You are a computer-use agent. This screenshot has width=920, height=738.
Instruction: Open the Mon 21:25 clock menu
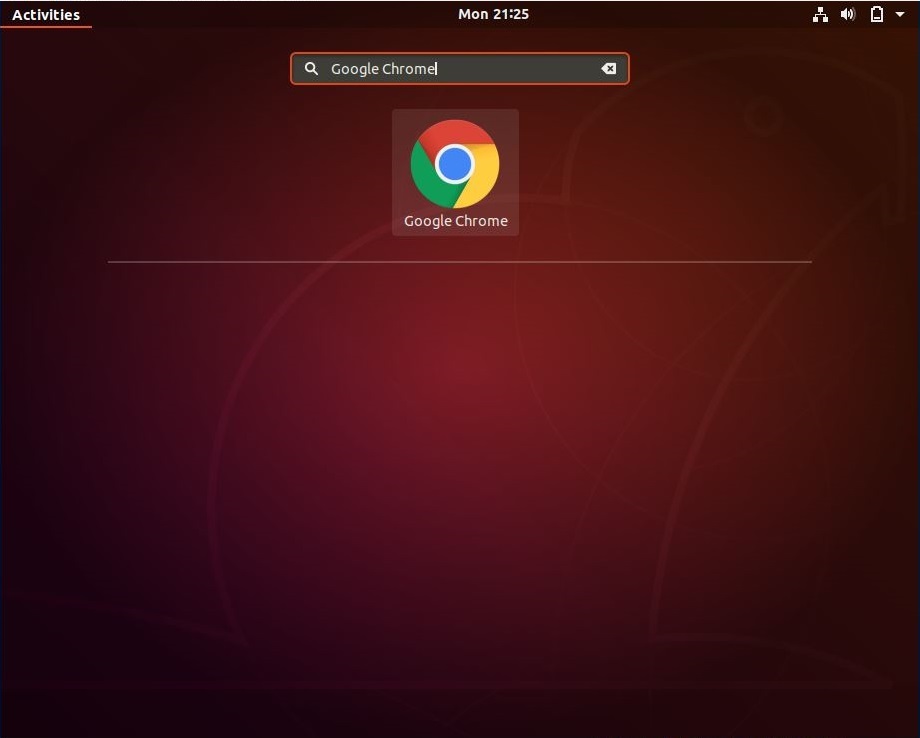point(493,14)
